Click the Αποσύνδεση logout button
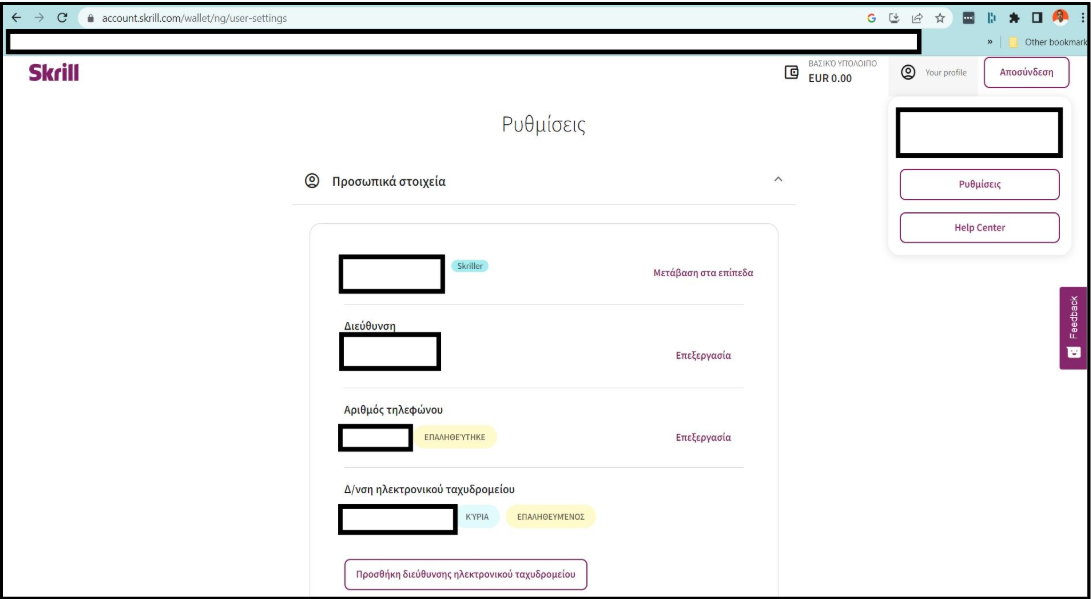 pyautogui.click(x=1026, y=73)
